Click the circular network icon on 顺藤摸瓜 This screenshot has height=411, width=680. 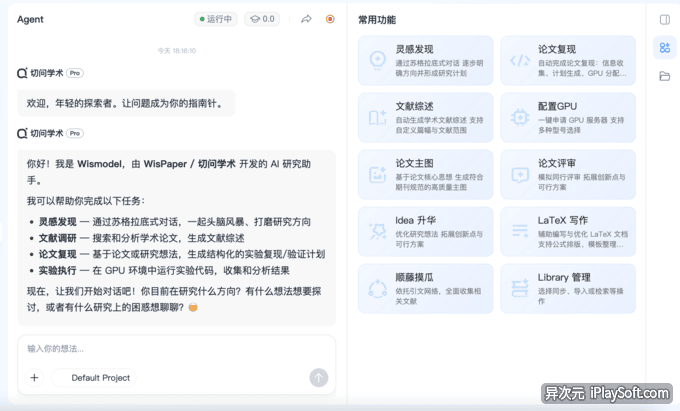(377, 289)
